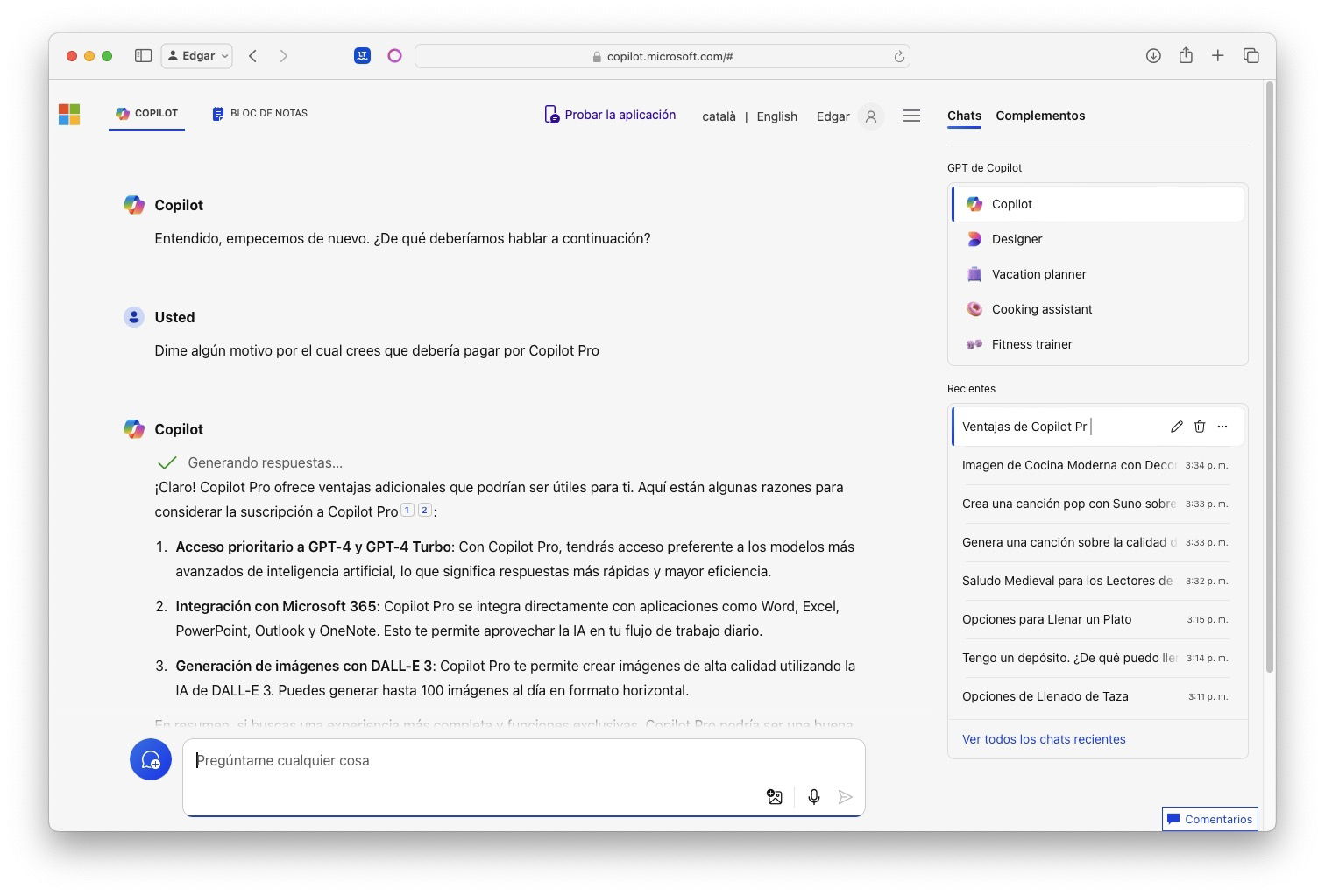Switch language to English
The width and height of the screenshot is (1325, 896).
coord(776,116)
